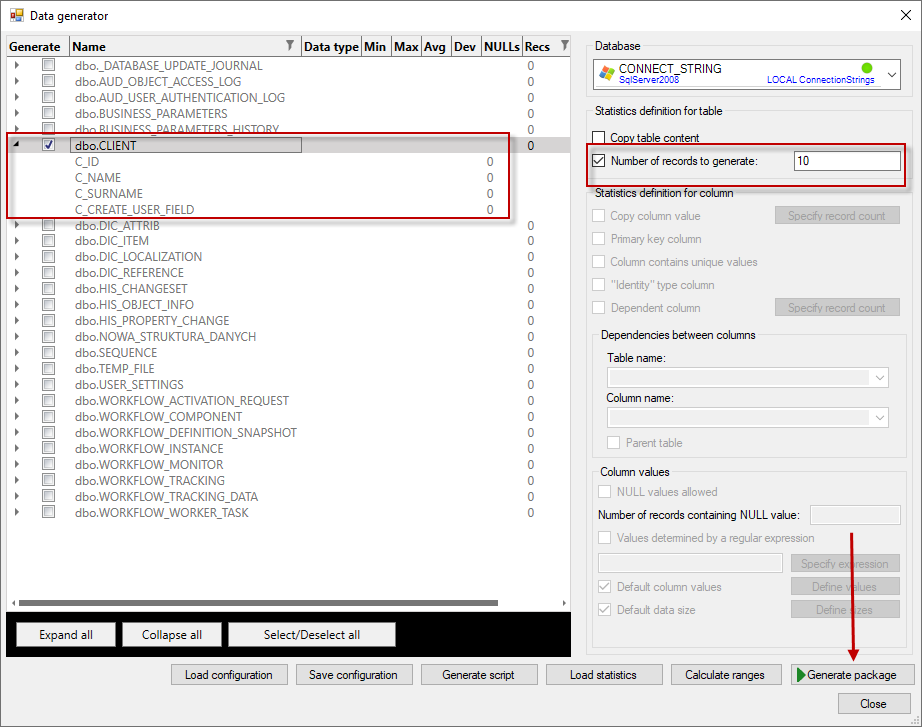
Task: Click the horizontal scrollbar of the table list
Action: [258, 603]
